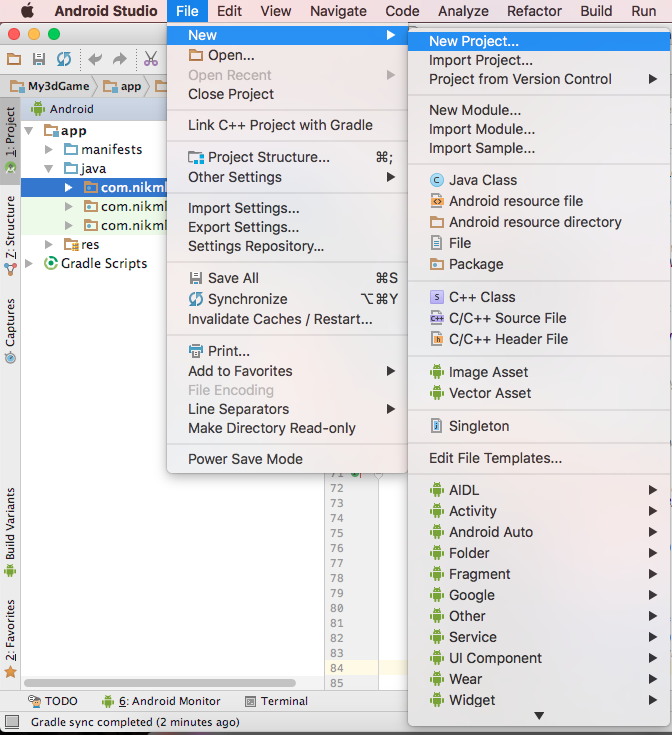This screenshot has height=735, width=672.
Task: Click the down arrow to scroll New submenu
Action: 539,716
